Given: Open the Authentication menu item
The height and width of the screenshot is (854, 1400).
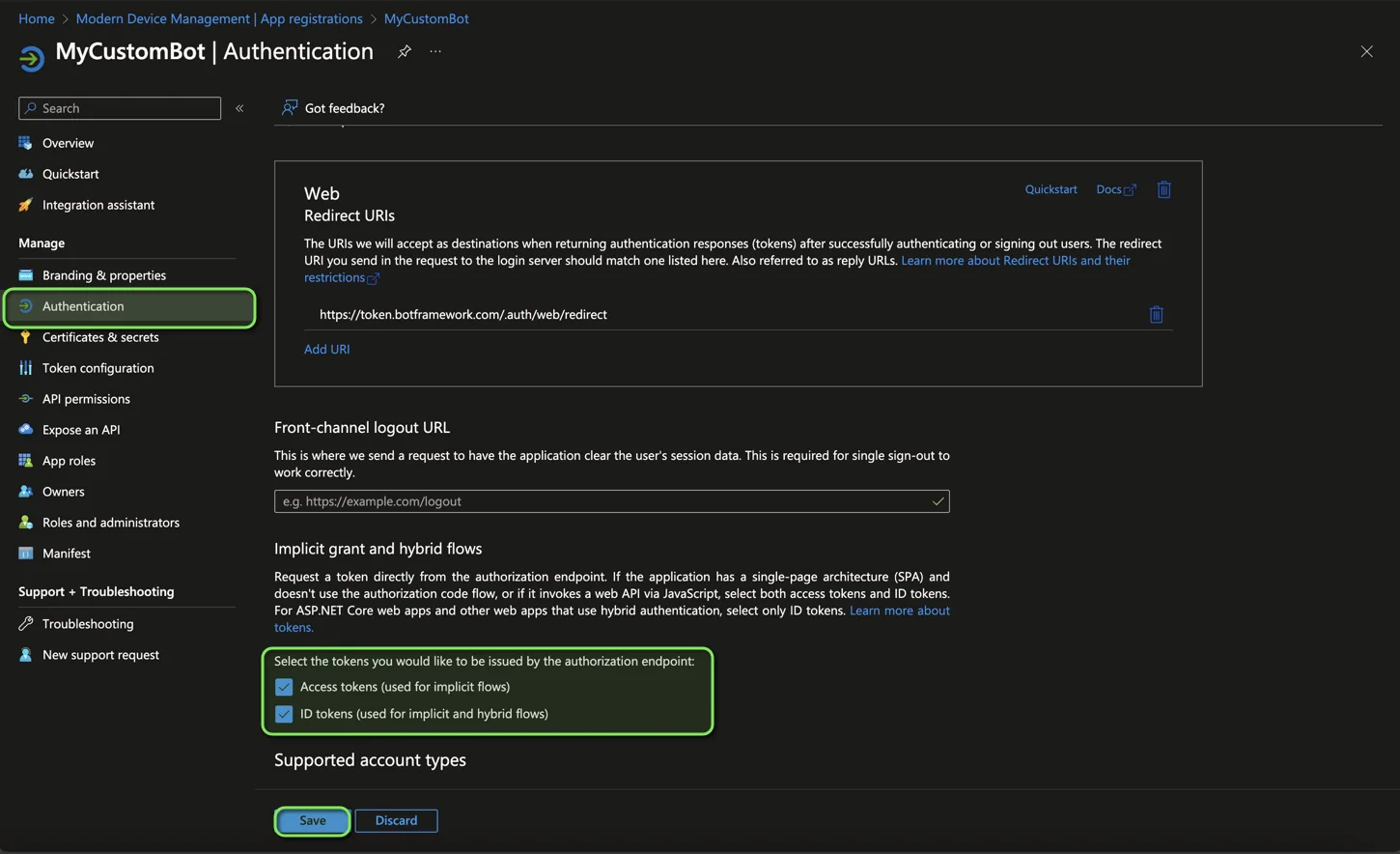Looking at the screenshot, I should coord(129,306).
